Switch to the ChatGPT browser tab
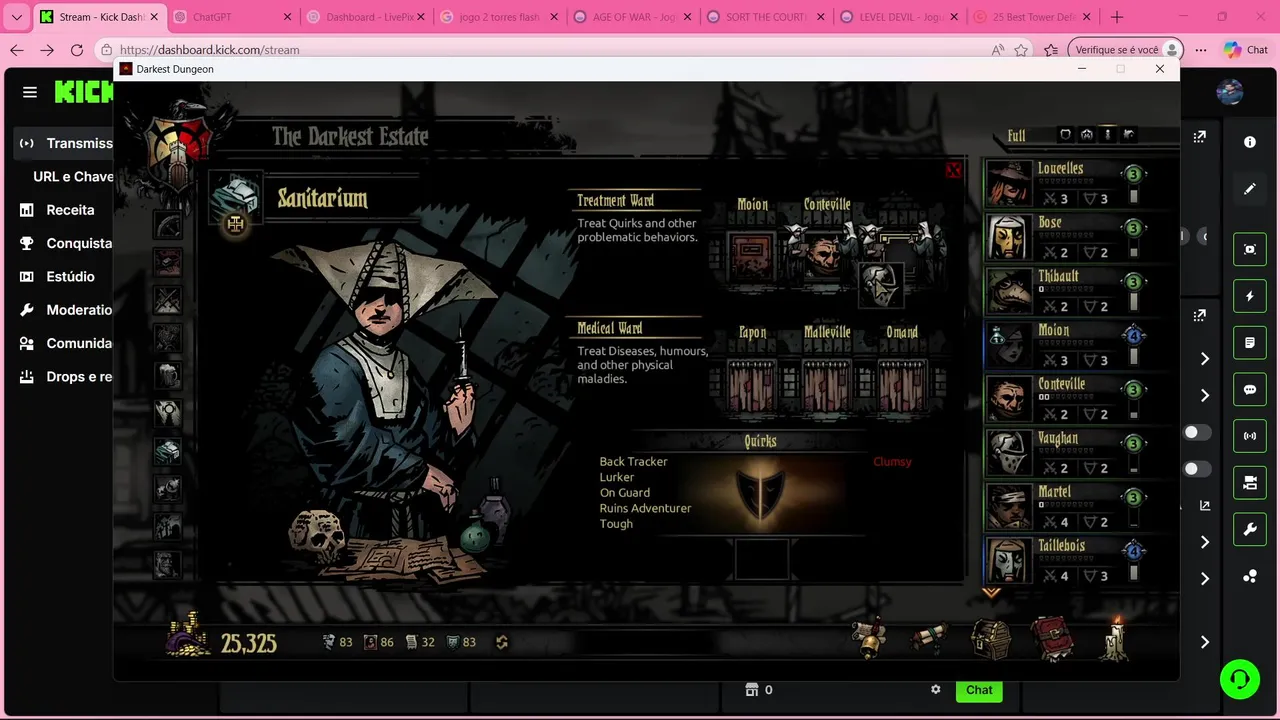Image resolution: width=1280 pixels, height=720 pixels. pyautogui.click(x=232, y=17)
